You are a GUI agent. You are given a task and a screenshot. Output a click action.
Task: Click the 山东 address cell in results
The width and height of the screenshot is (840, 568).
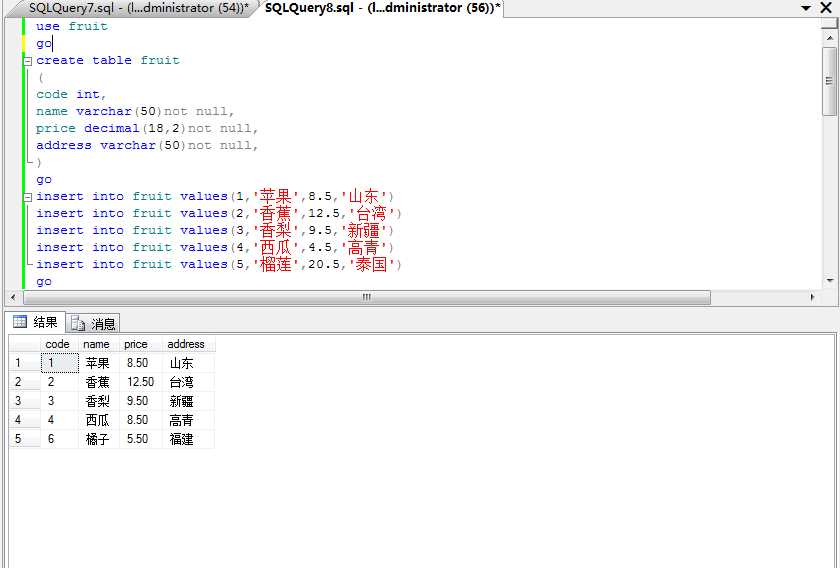(188, 363)
